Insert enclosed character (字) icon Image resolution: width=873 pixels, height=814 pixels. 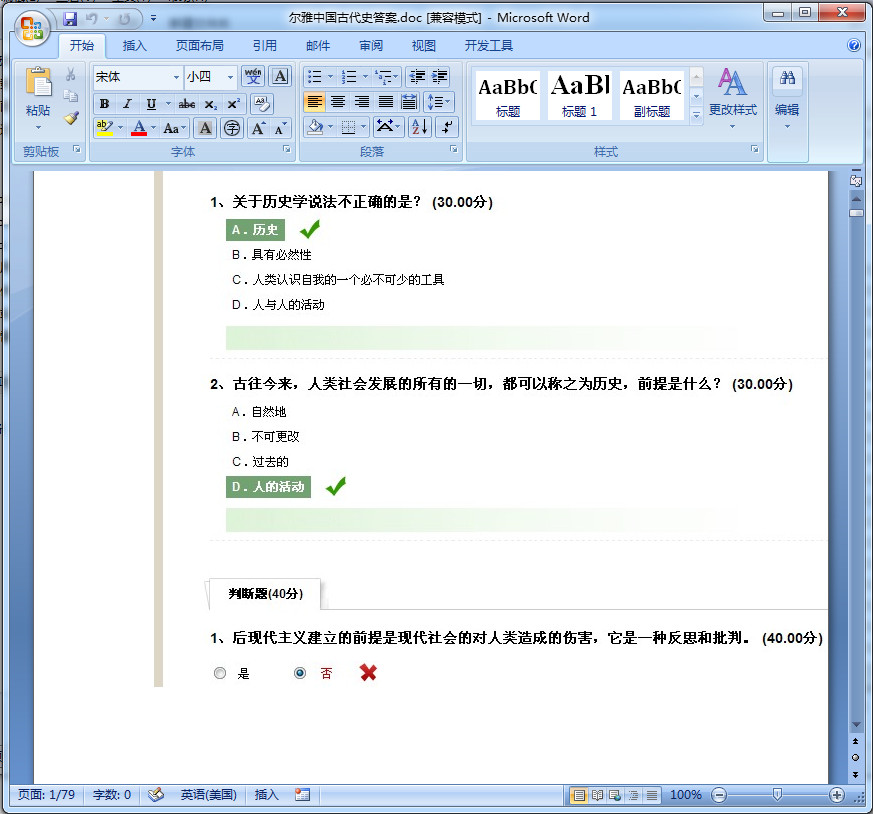point(232,128)
